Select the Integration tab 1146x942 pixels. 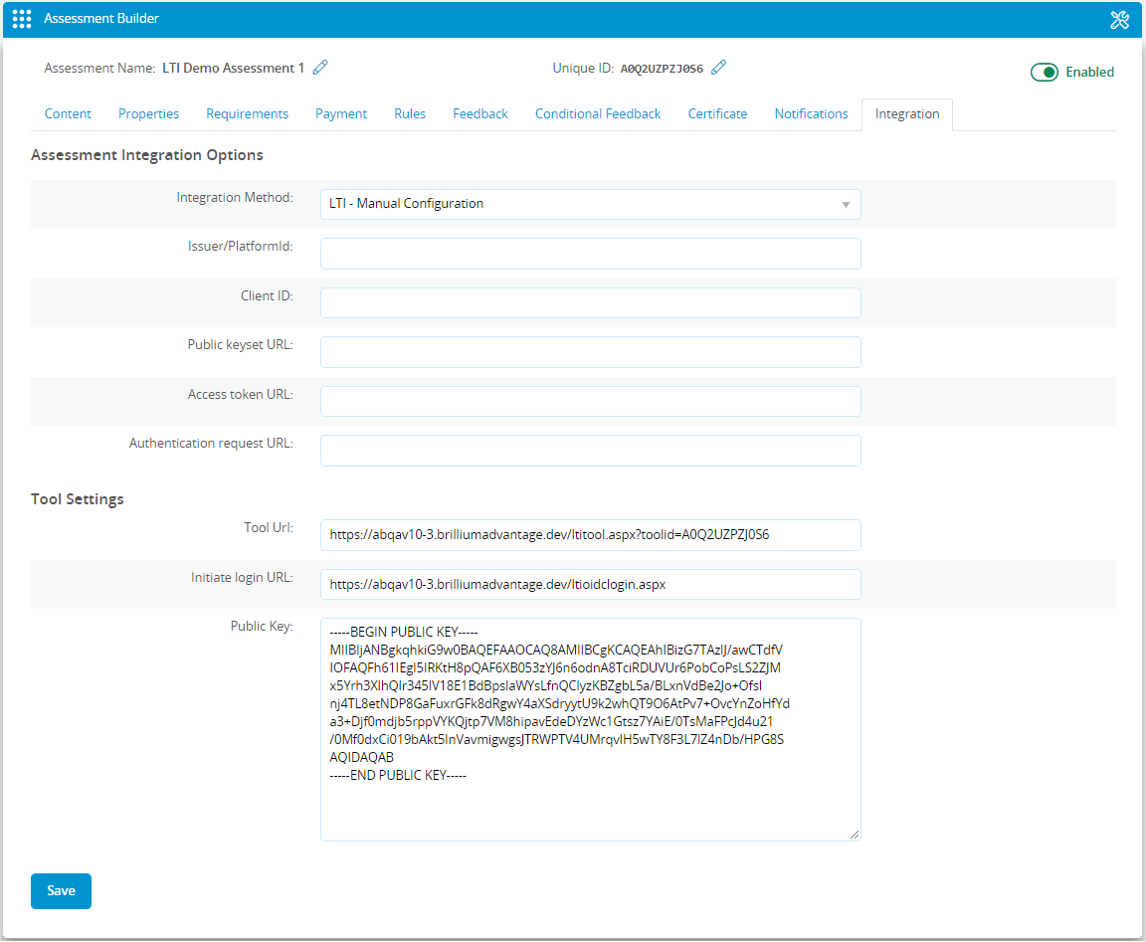click(907, 115)
